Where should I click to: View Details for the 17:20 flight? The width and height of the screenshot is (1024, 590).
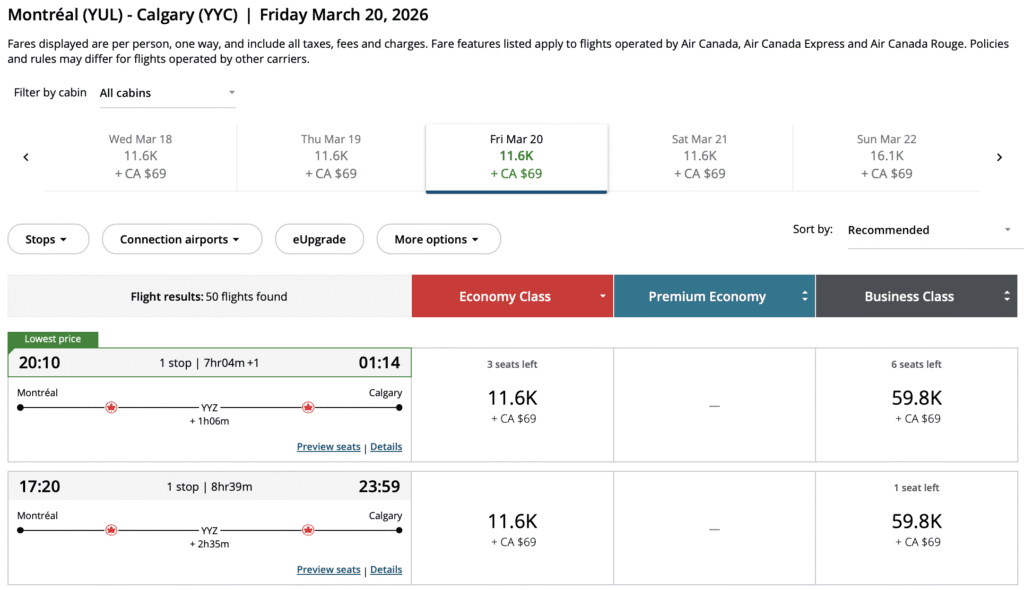[386, 570]
